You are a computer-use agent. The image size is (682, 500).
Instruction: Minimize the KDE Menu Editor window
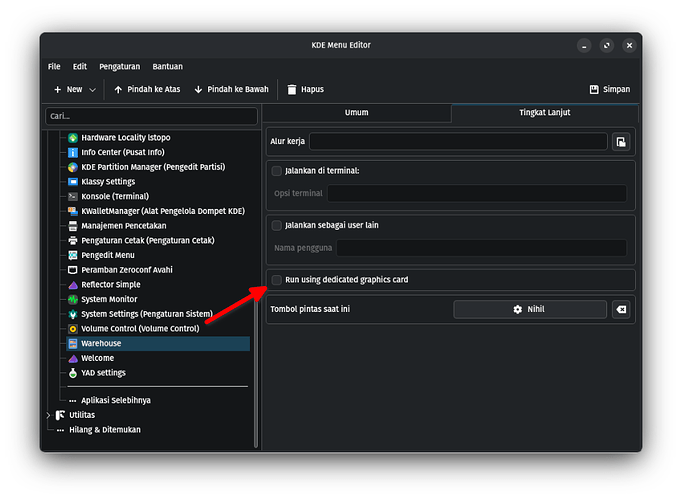pos(584,46)
